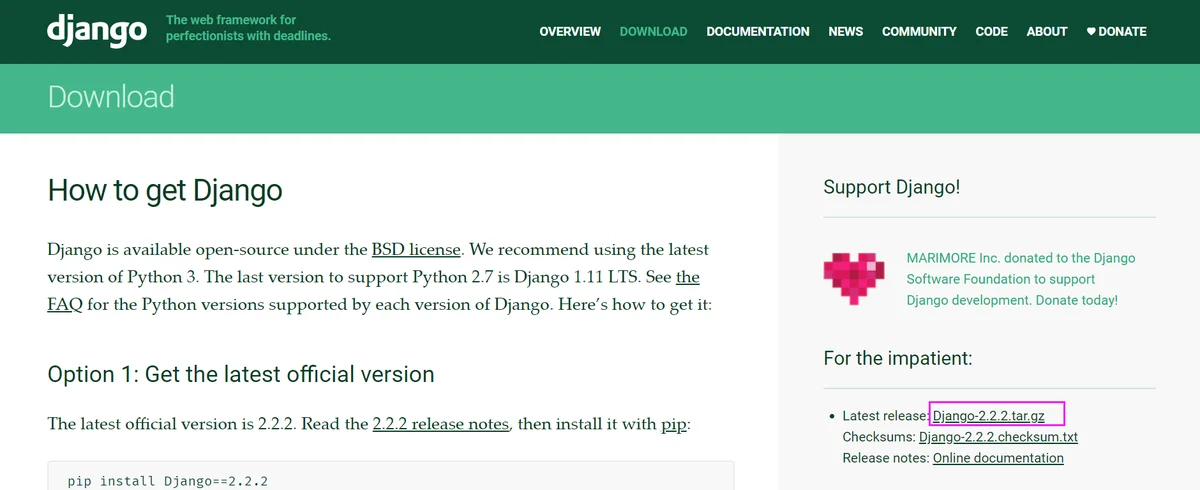
Task: Open Django-2.2.2.checksum.txt link
Action: [998, 437]
